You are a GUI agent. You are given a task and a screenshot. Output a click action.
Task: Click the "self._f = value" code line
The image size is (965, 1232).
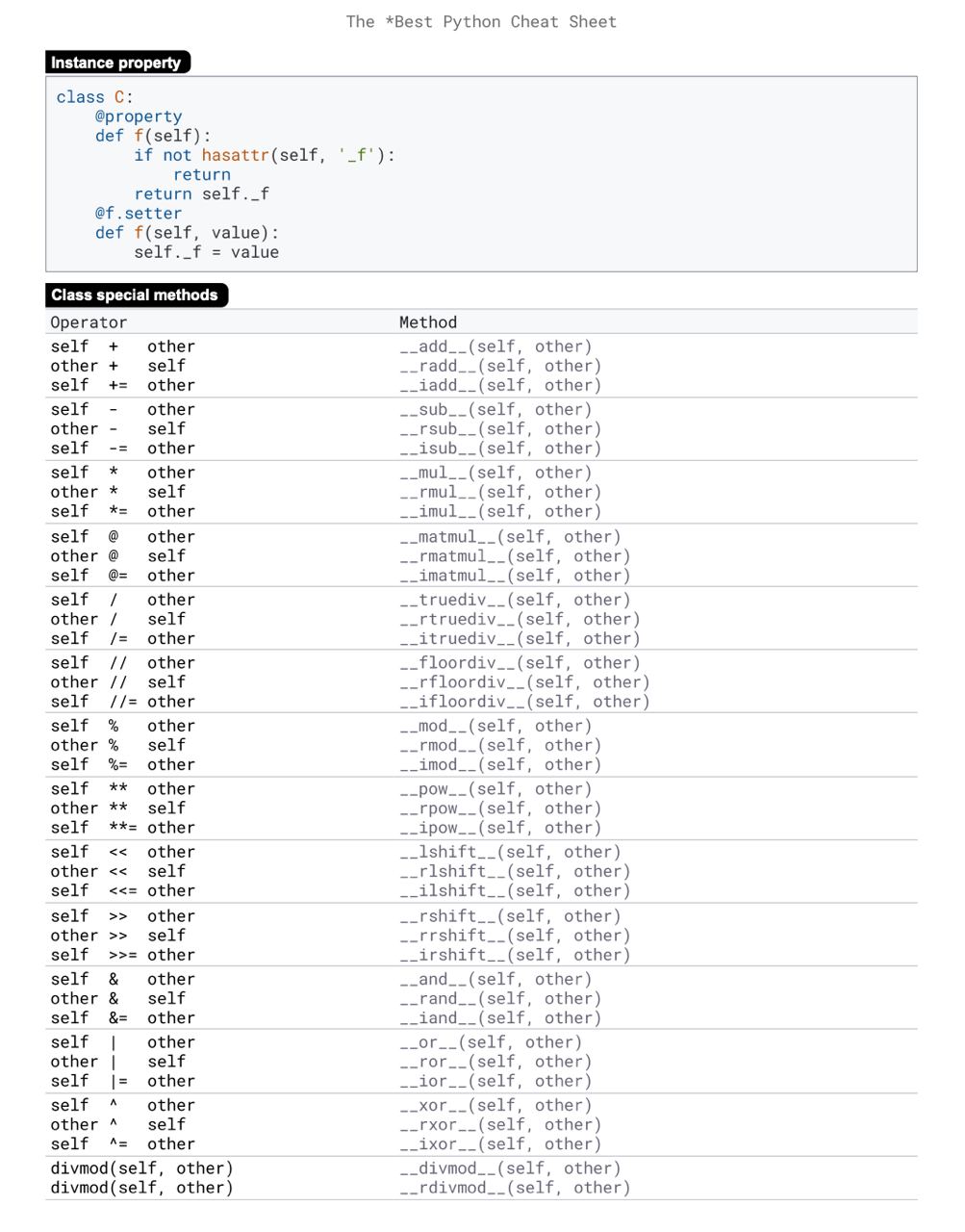point(206,252)
